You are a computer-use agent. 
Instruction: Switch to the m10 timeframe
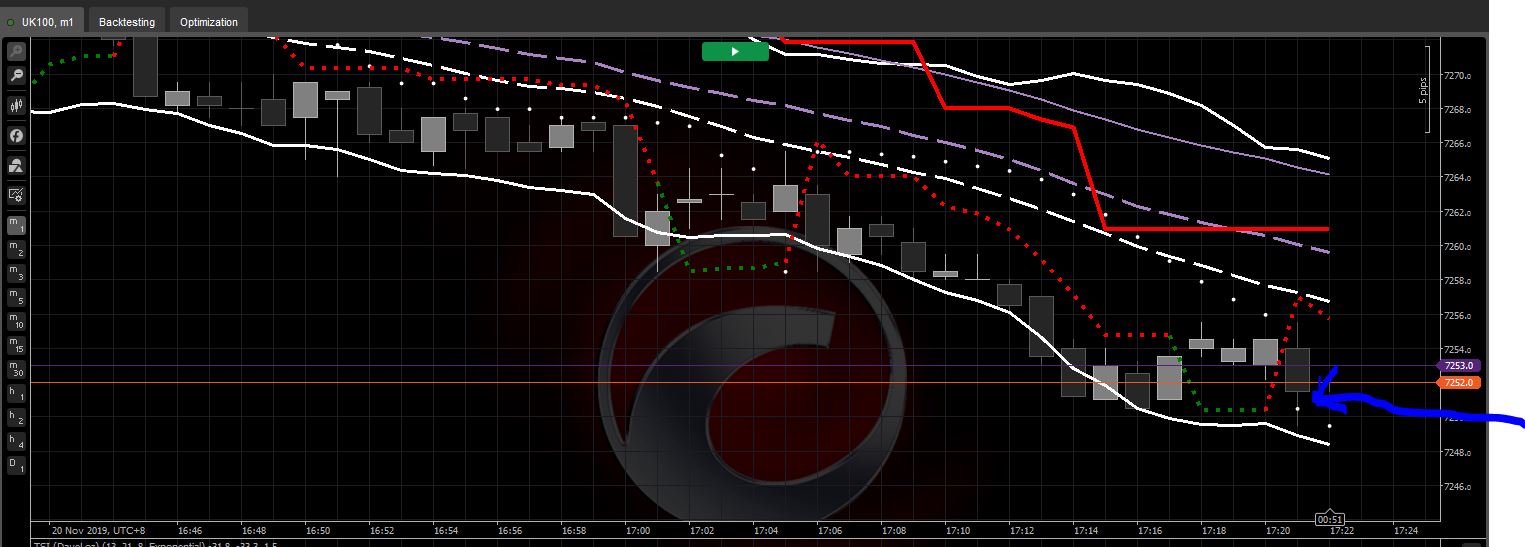(x=16, y=321)
